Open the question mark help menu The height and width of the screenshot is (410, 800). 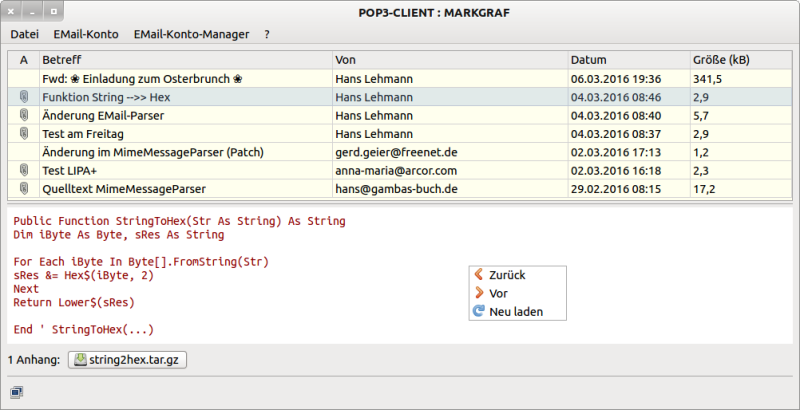(x=267, y=34)
